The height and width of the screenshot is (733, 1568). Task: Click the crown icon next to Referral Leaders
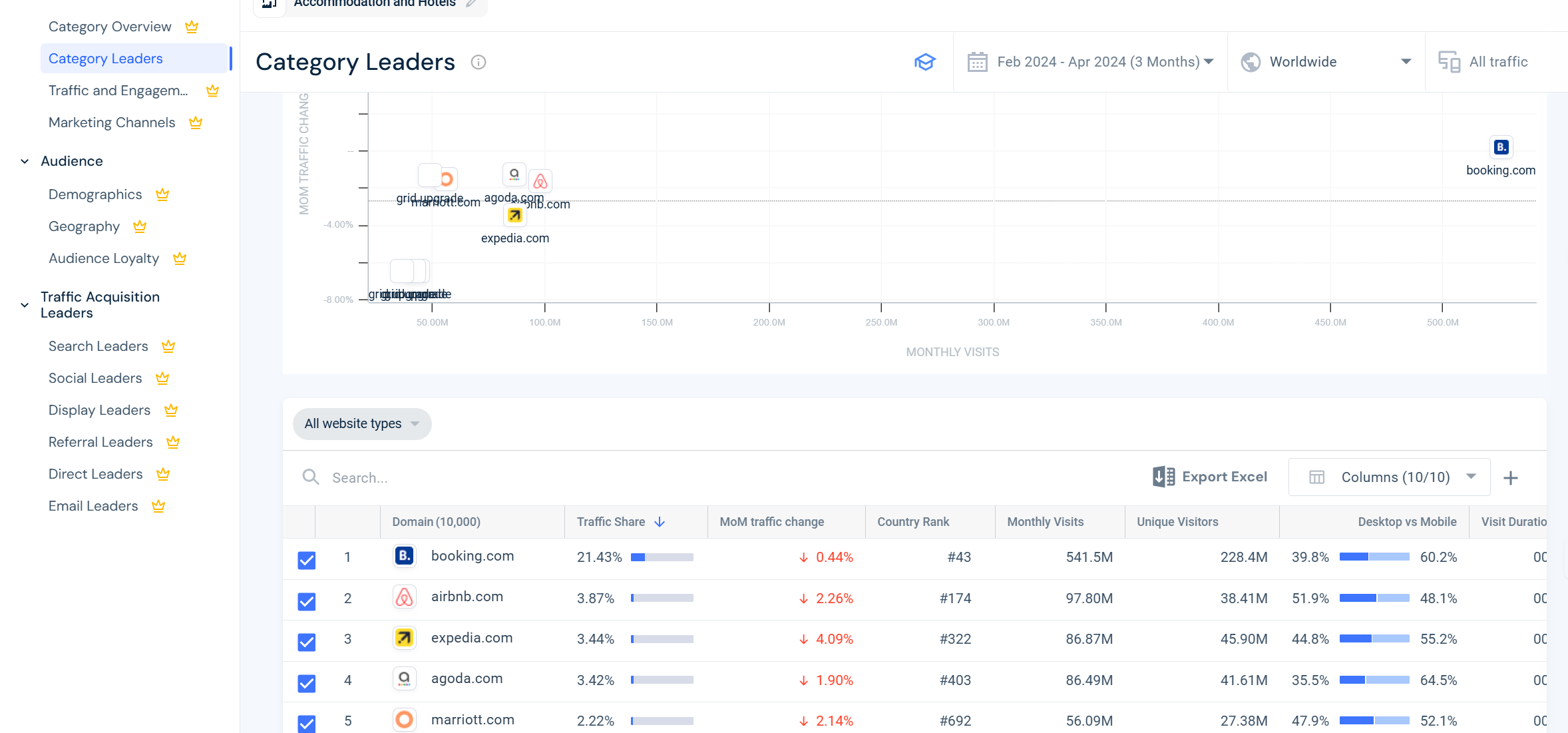[x=173, y=442]
